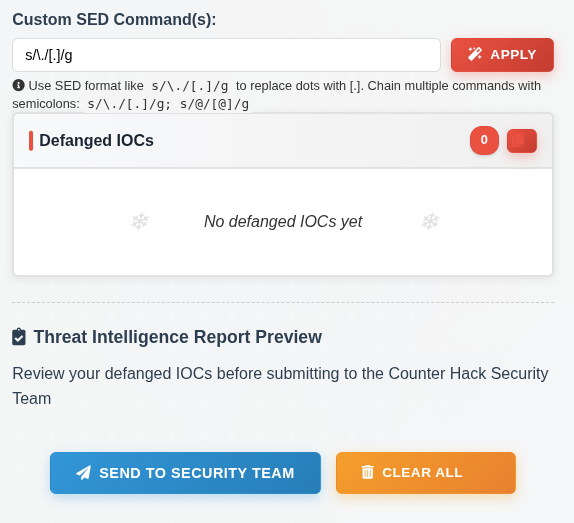This screenshot has width=574, height=523.
Task: Click the inline s/\./[.]/g example code
Action: [x=190, y=86]
